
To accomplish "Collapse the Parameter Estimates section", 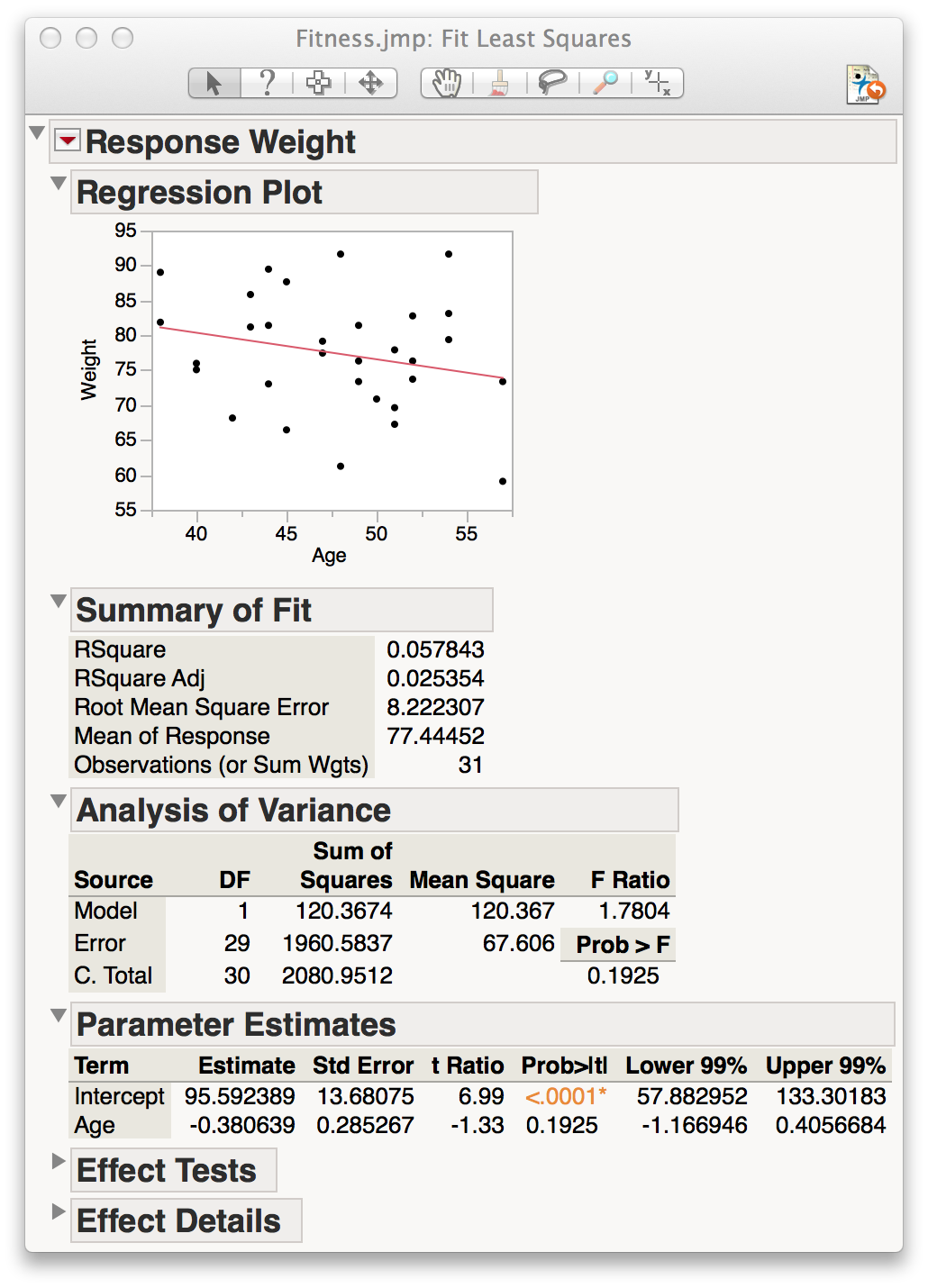I will pyautogui.click(x=59, y=1015).
